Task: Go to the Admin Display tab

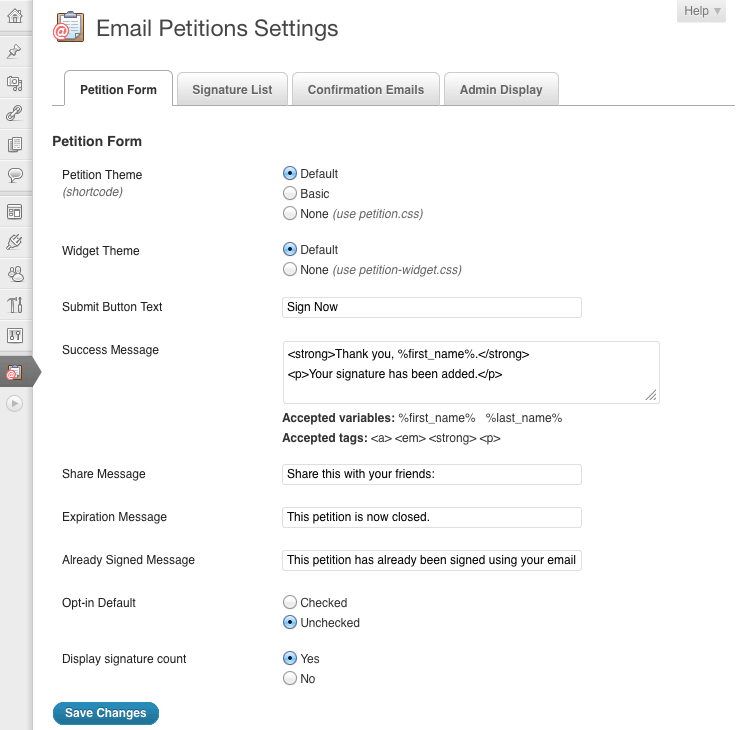Action: point(501,89)
